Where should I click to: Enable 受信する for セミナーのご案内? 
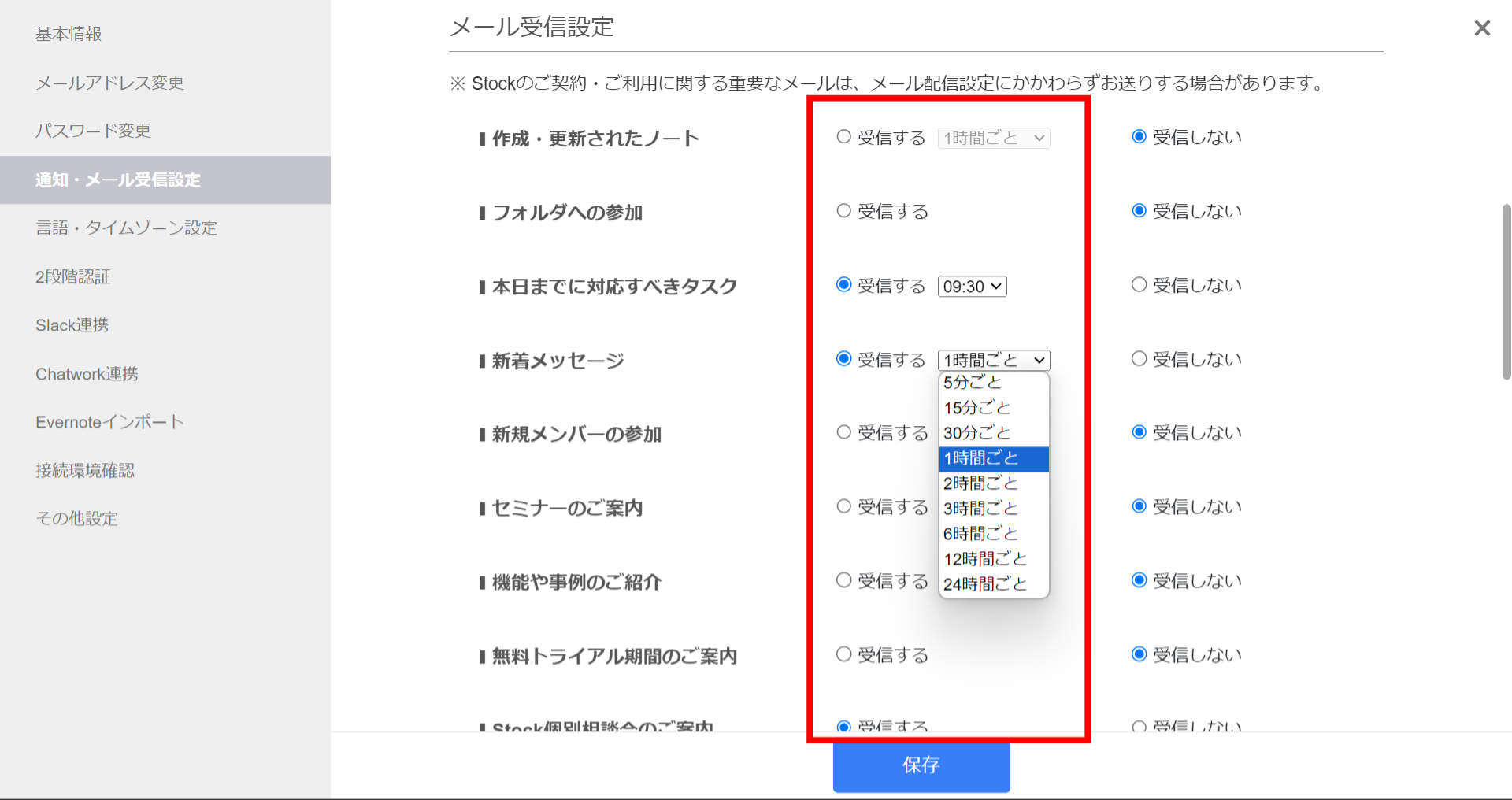pyautogui.click(x=843, y=506)
